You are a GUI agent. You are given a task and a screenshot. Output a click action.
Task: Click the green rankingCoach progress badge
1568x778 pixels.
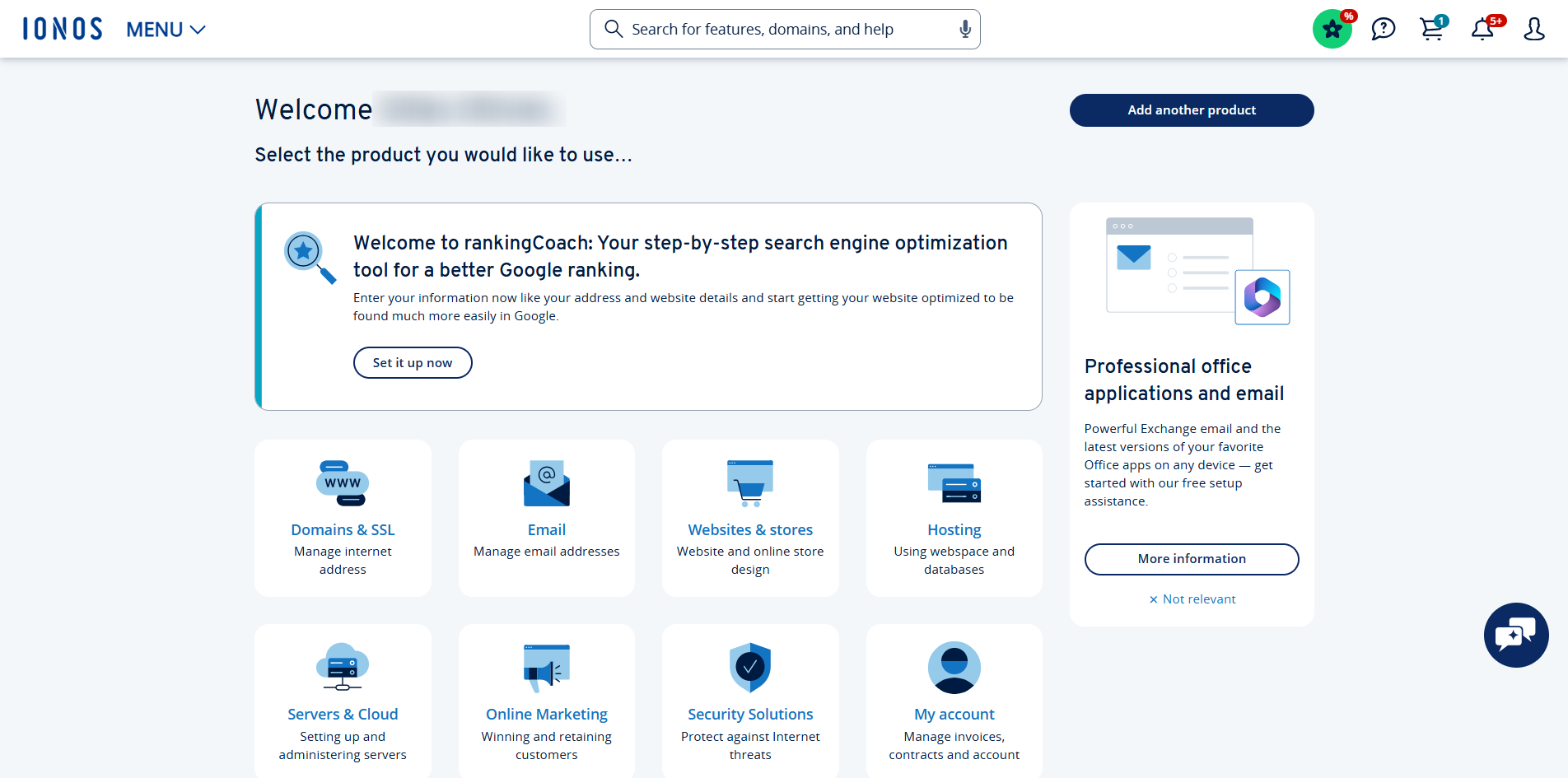point(1332,29)
